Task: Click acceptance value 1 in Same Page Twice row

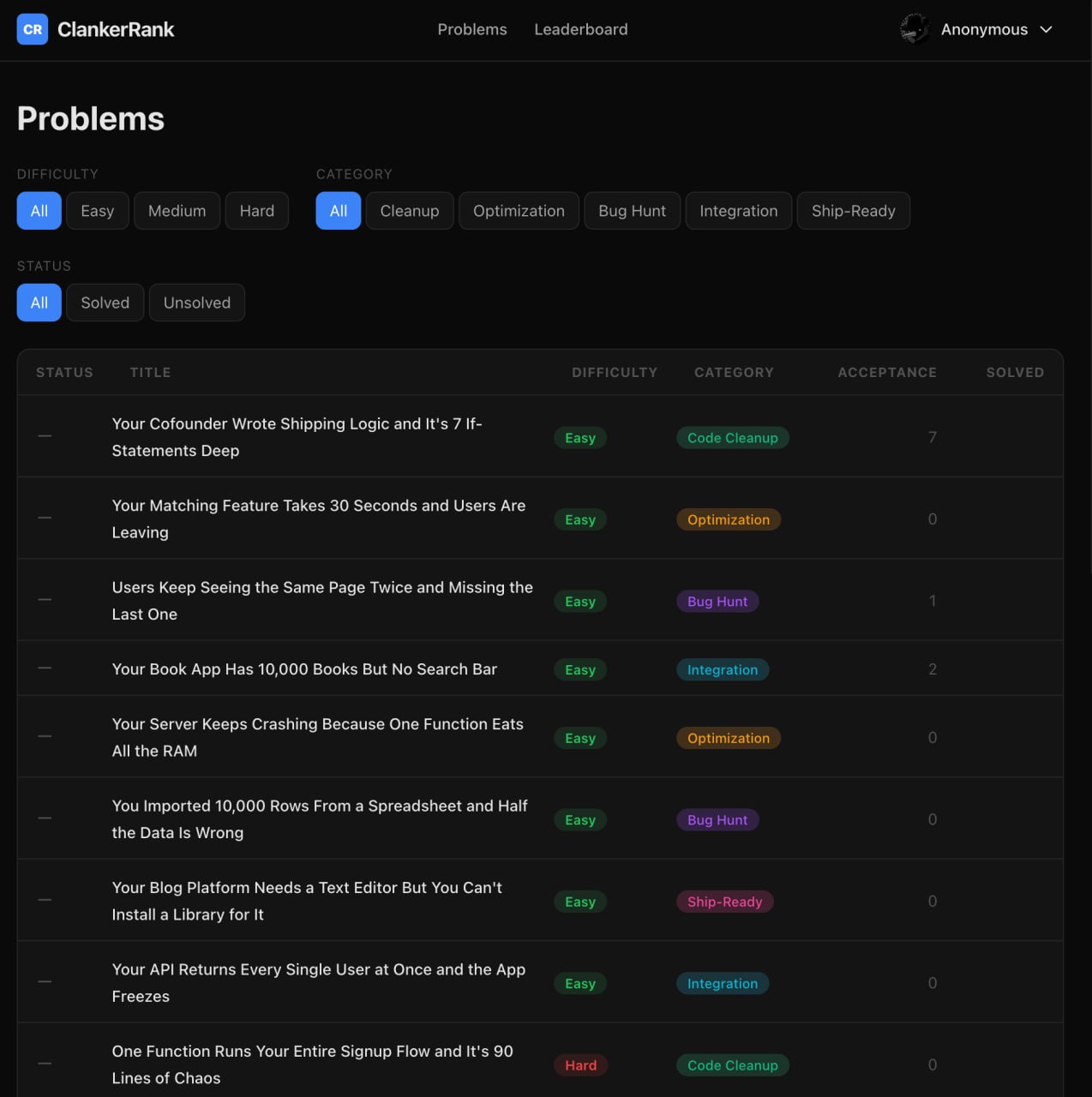Action: [x=933, y=601]
